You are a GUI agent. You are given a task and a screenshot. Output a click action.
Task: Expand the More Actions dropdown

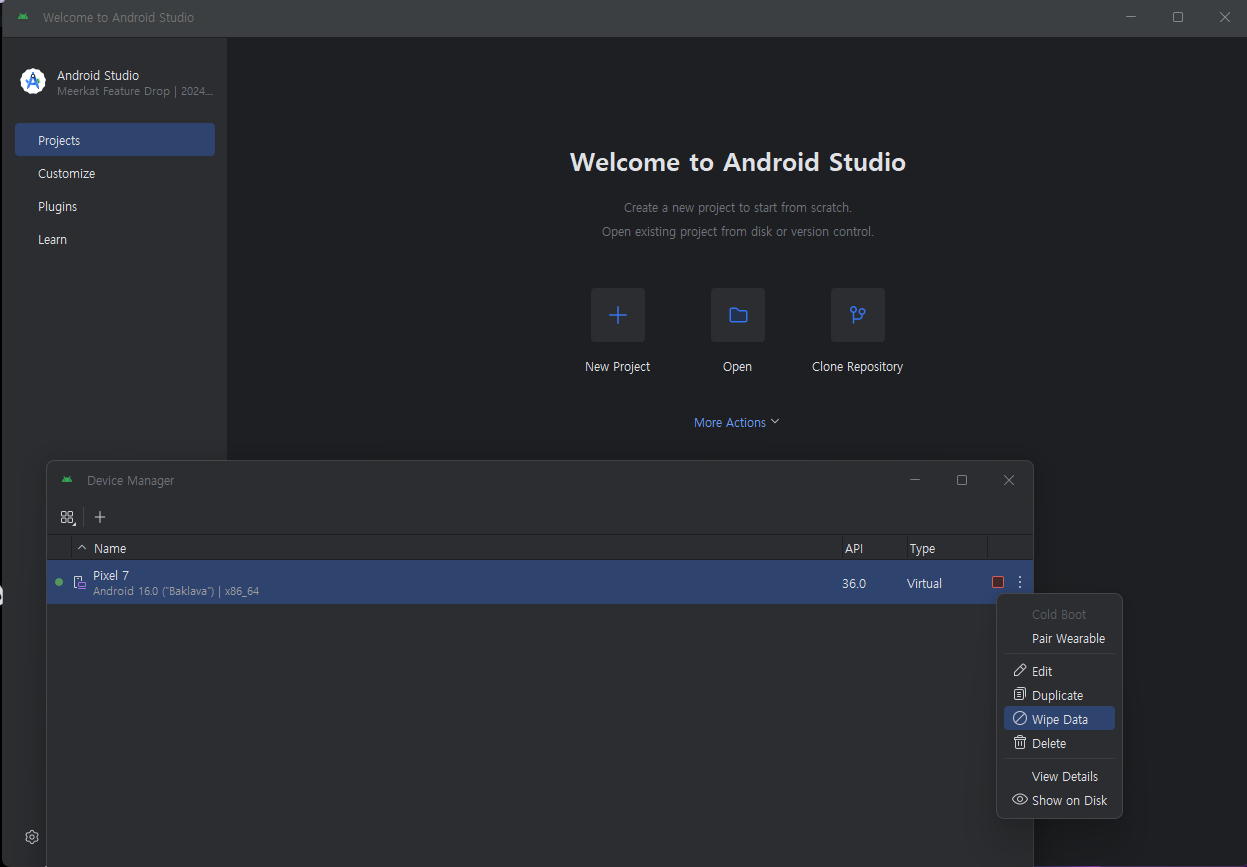pyautogui.click(x=737, y=423)
